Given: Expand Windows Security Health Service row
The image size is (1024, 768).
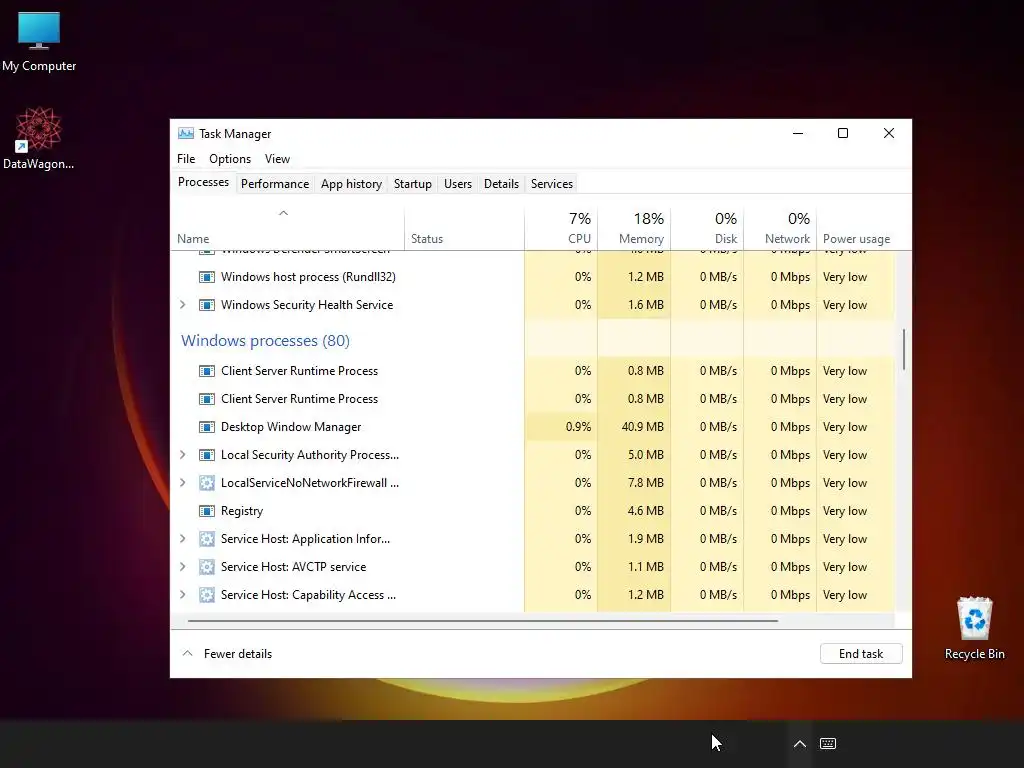Looking at the screenshot, I should pyautogui.click(x=183, y=305).
